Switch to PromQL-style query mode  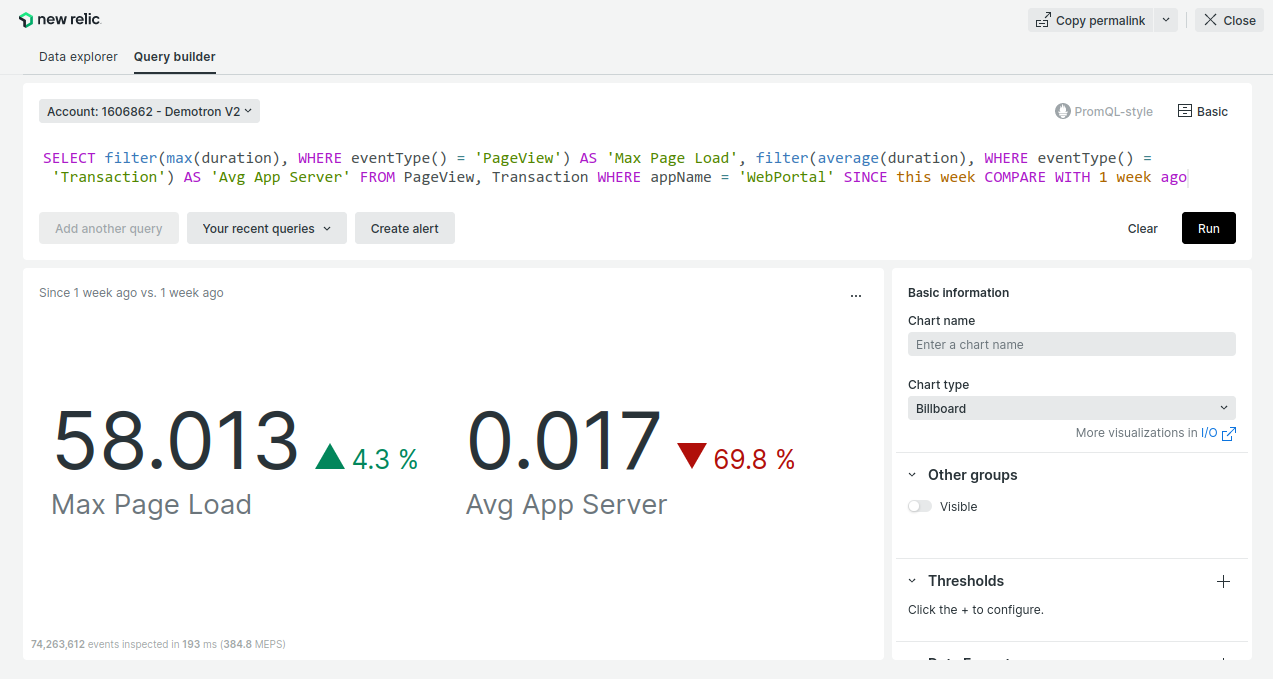(x=1104, y=112)
